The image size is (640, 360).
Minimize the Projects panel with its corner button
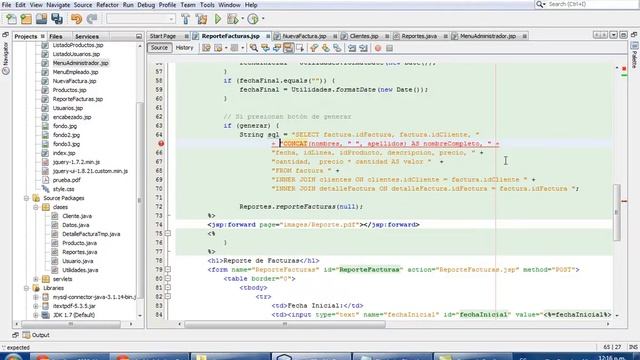pyautogui.click(x=139, y=36)
